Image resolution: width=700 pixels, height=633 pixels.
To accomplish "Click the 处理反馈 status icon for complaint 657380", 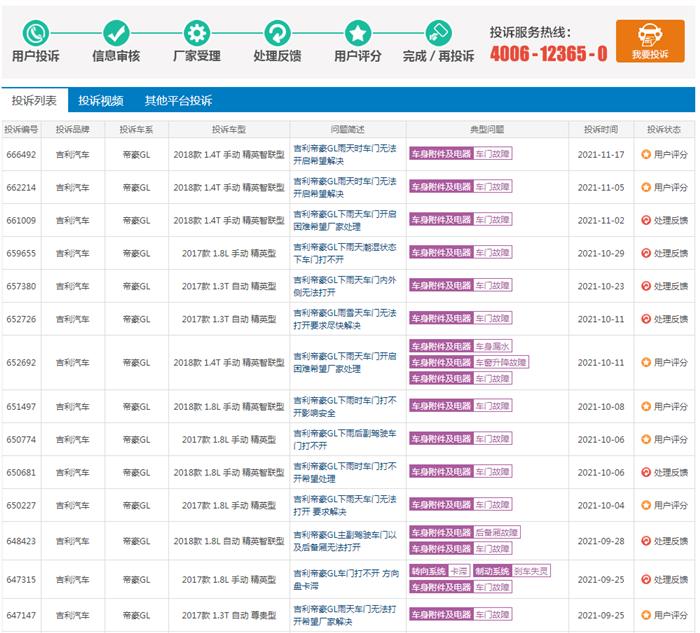I will click(x=646, y=286).
